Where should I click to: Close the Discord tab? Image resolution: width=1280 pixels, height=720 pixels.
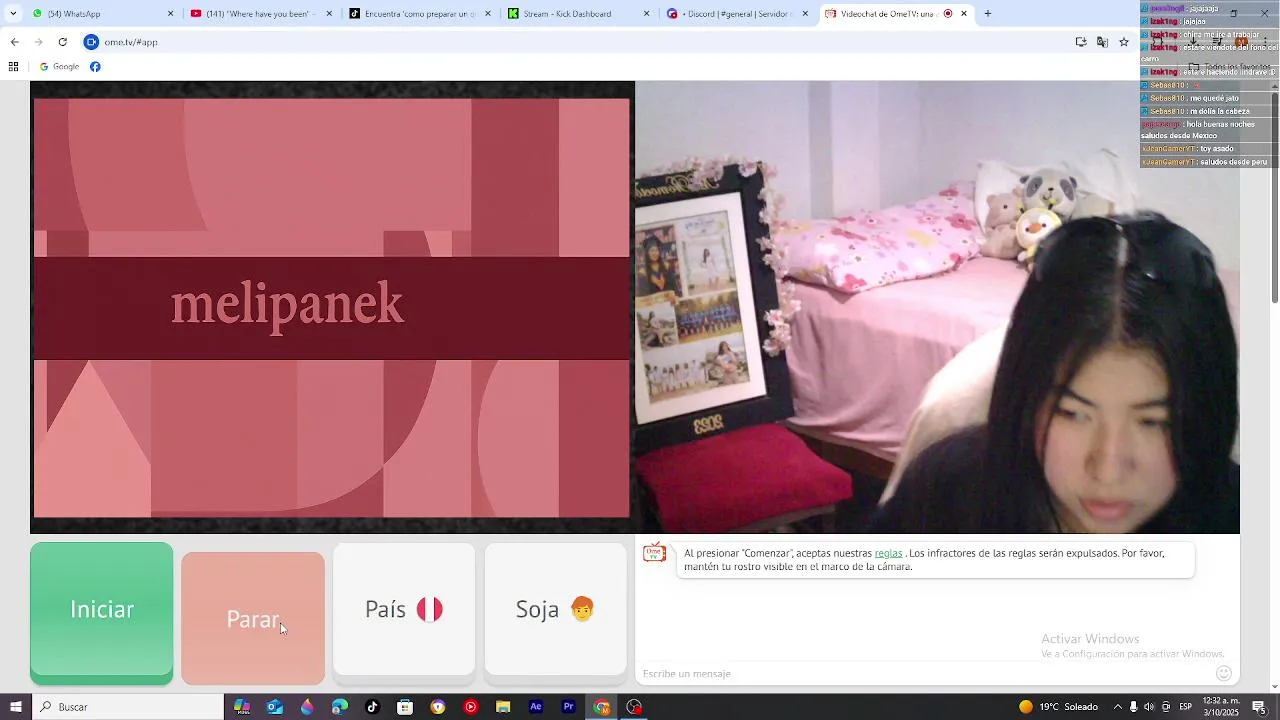pos(805,14)
